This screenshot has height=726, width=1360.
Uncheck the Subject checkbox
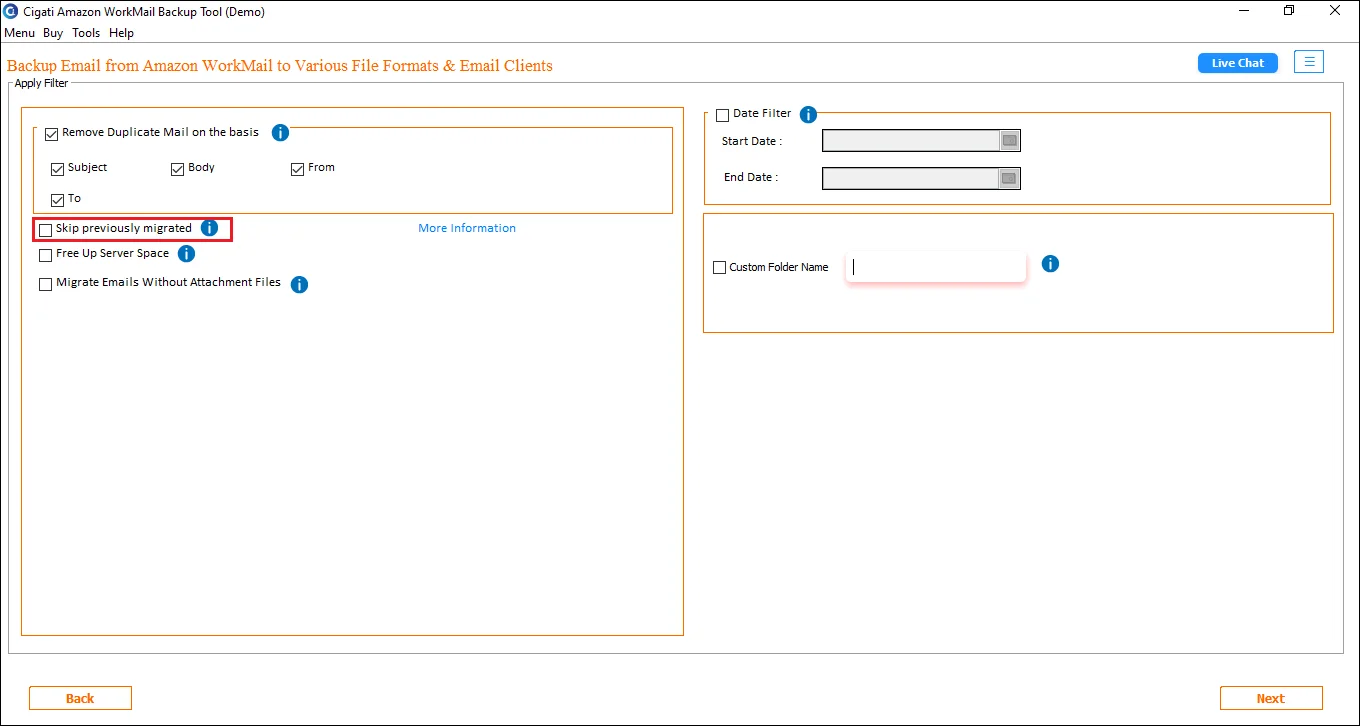[x=57, y=169]
